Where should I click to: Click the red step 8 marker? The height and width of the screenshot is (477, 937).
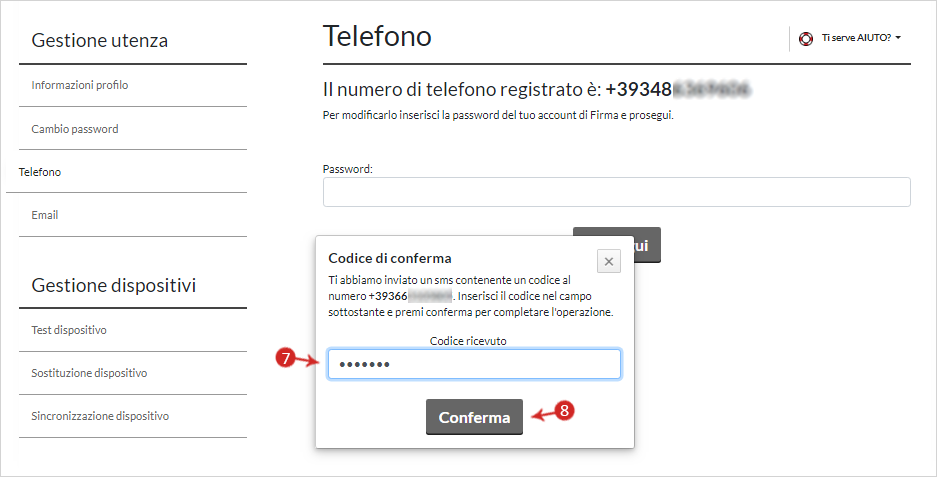[x=564, y=411]
